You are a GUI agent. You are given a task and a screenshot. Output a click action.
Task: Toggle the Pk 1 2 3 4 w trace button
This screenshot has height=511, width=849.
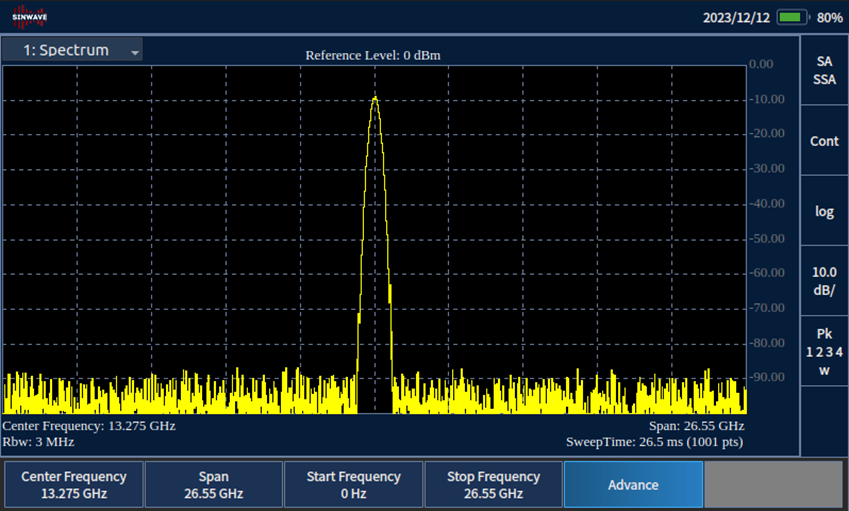tap(824, 351)
